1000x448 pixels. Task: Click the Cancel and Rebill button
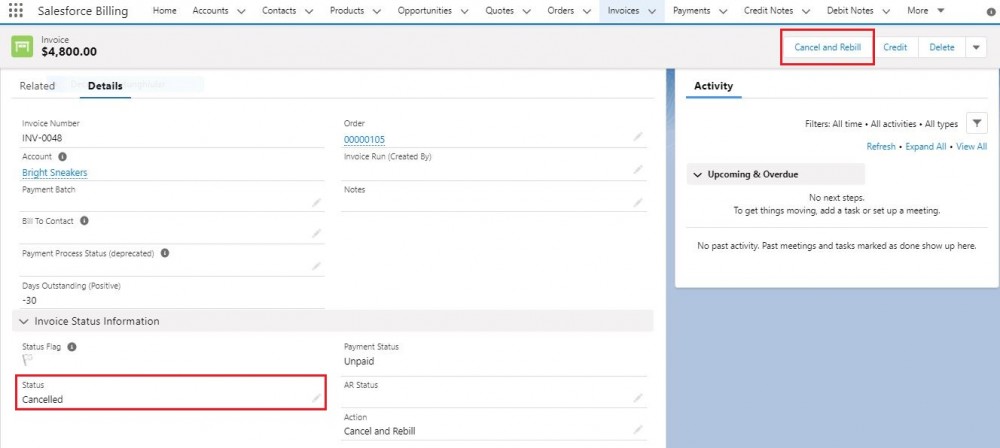click(x=827, y=47)
